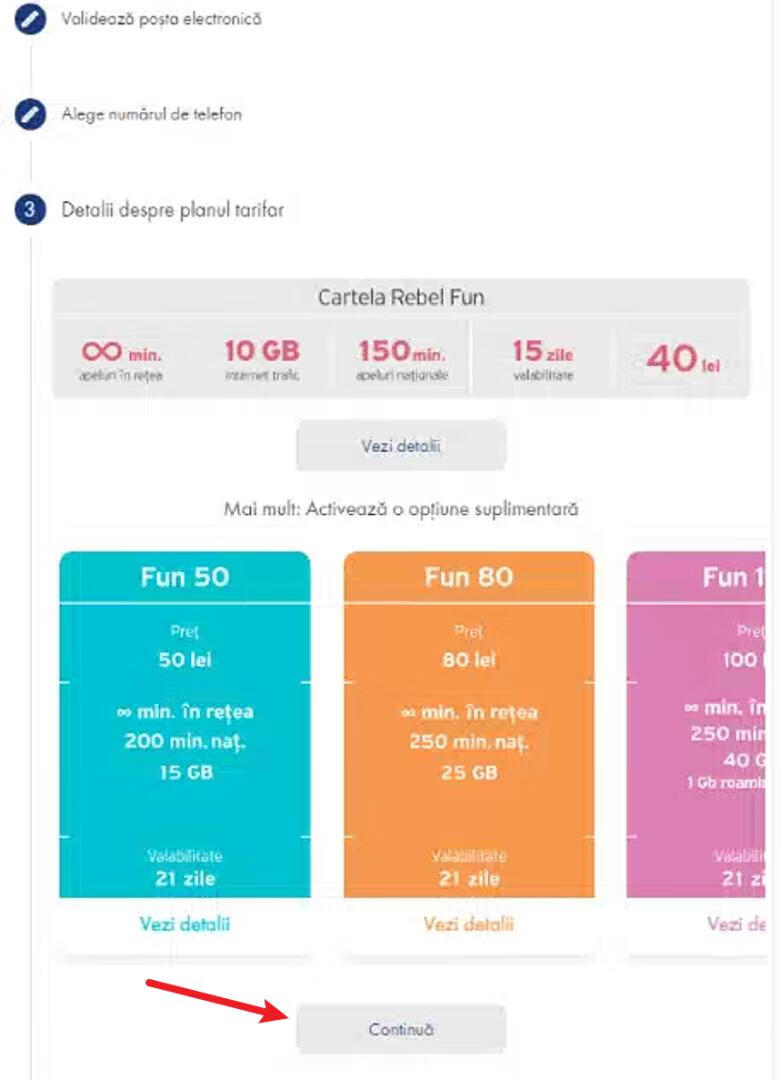Open Vezi detalii link under Fun 80

pyautogui.click(x=468, y=924)
